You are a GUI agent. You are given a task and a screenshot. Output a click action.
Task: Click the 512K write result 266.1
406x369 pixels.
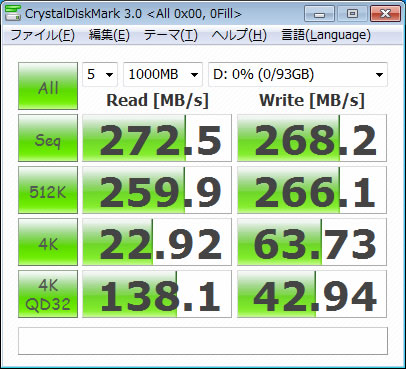click(312, 190)
